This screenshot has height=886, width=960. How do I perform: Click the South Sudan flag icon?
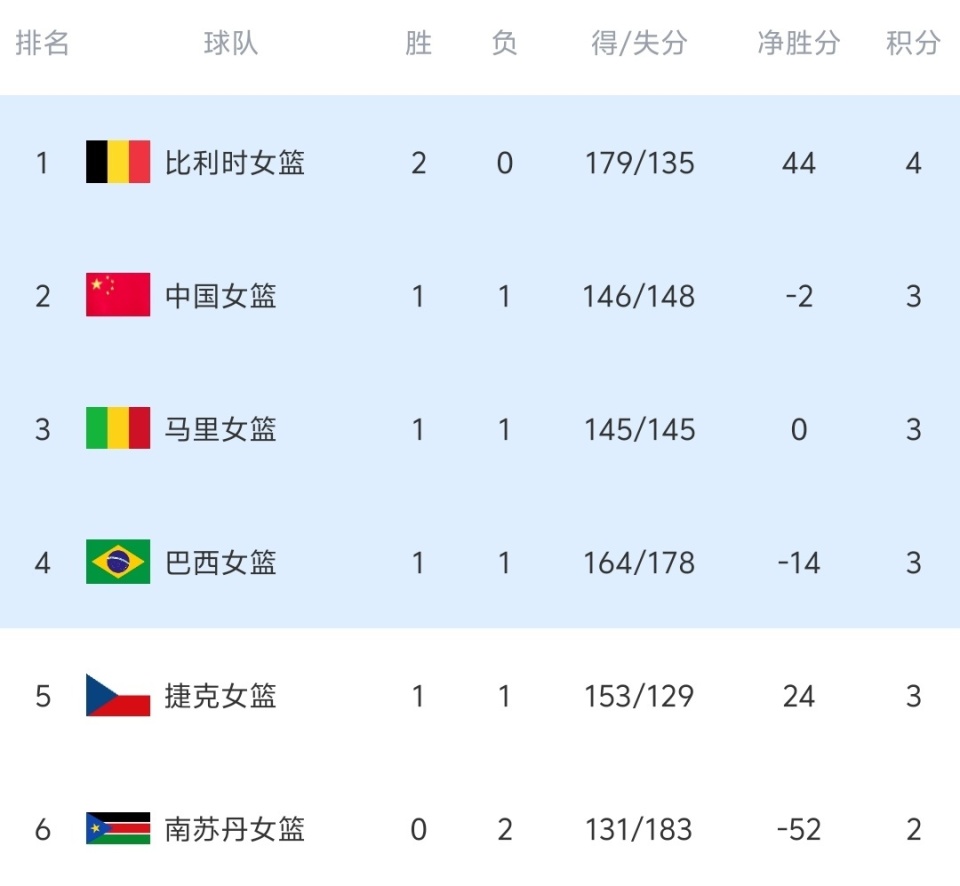point(118,829)
